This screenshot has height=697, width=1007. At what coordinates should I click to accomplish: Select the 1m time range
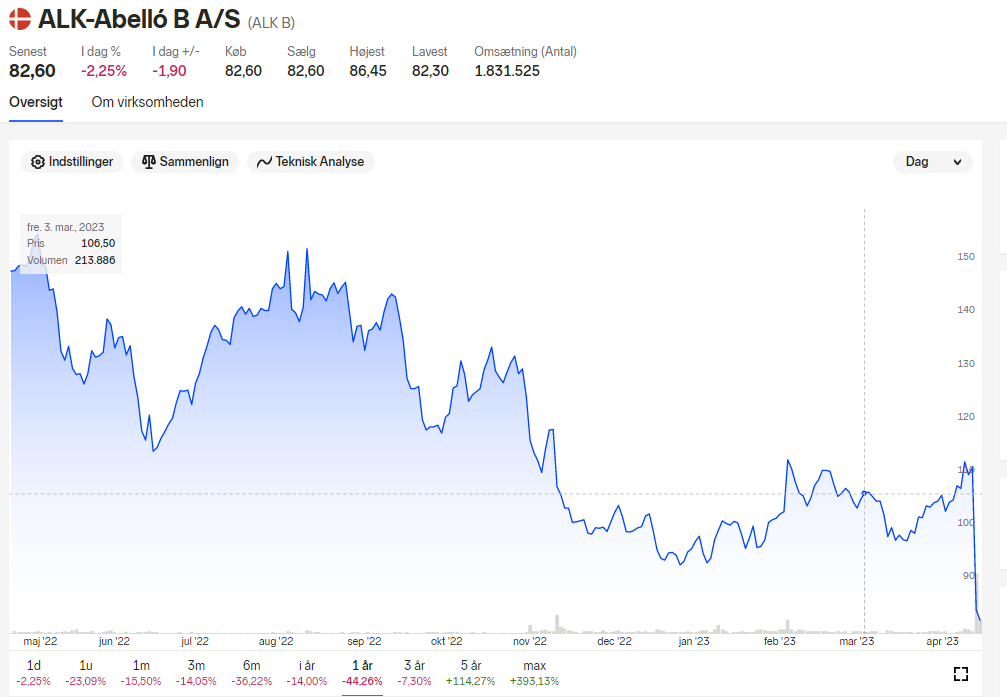pyautogui.click(x=141, y=673)
